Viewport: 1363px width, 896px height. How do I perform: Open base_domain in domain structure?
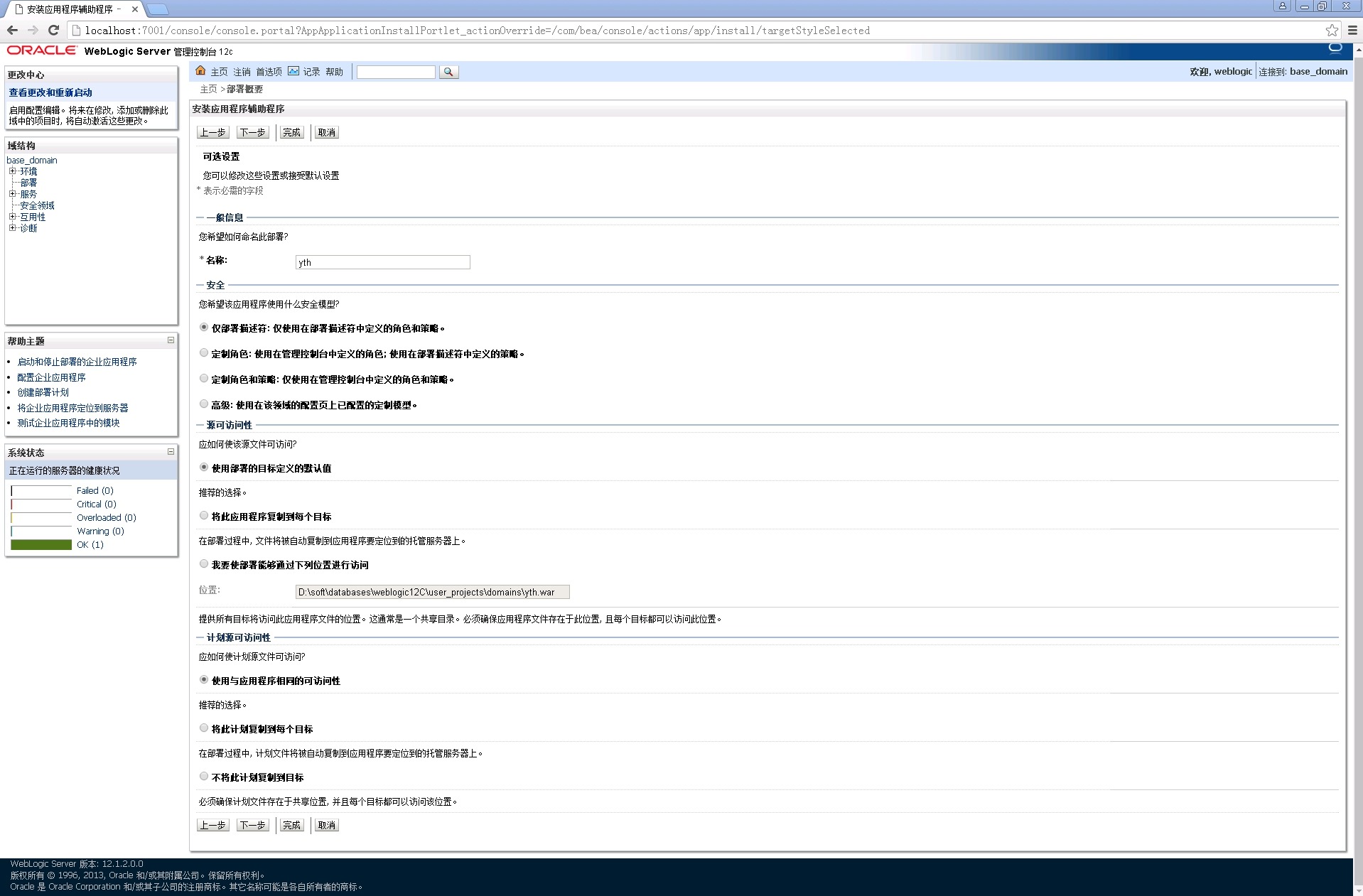coord(32,160)
